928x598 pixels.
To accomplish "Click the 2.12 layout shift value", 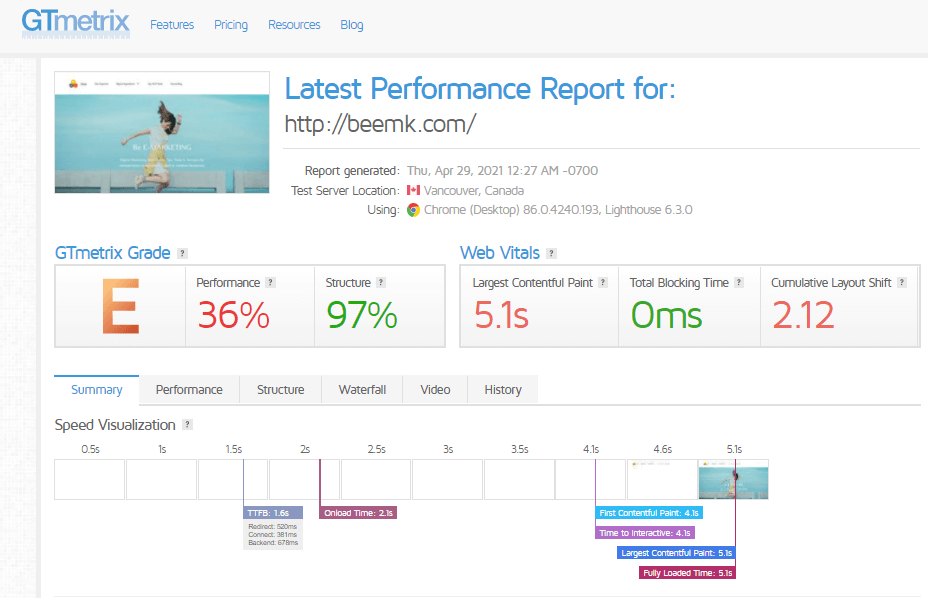I will click(x=803, y=315).
